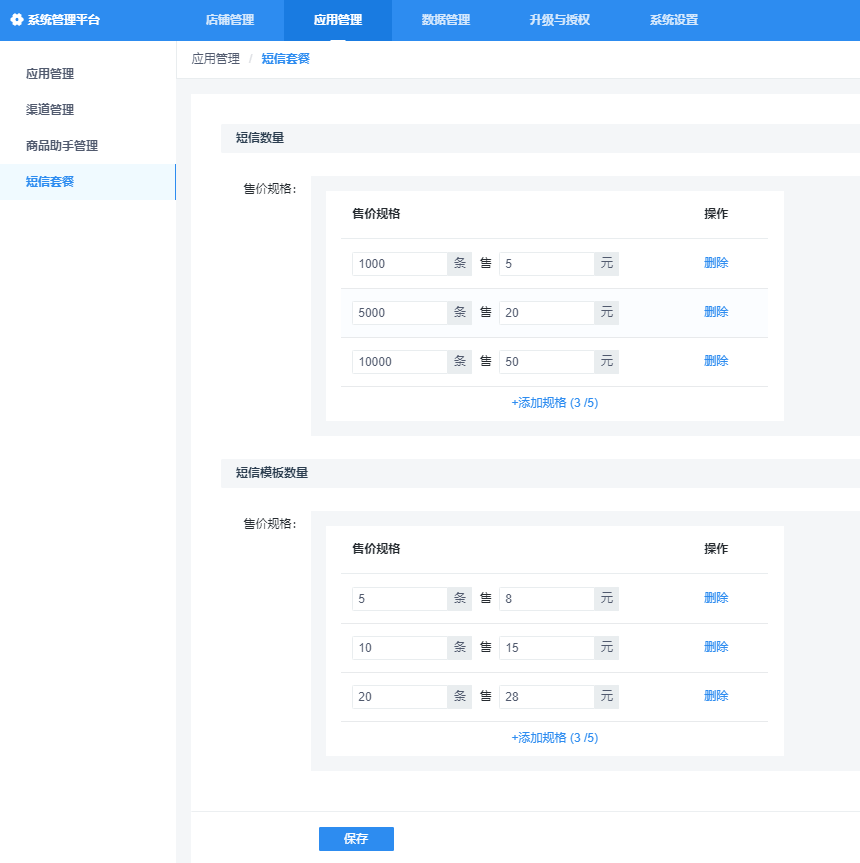
Task: Add a spec under 短信模板数量
Action: point(555,738)
